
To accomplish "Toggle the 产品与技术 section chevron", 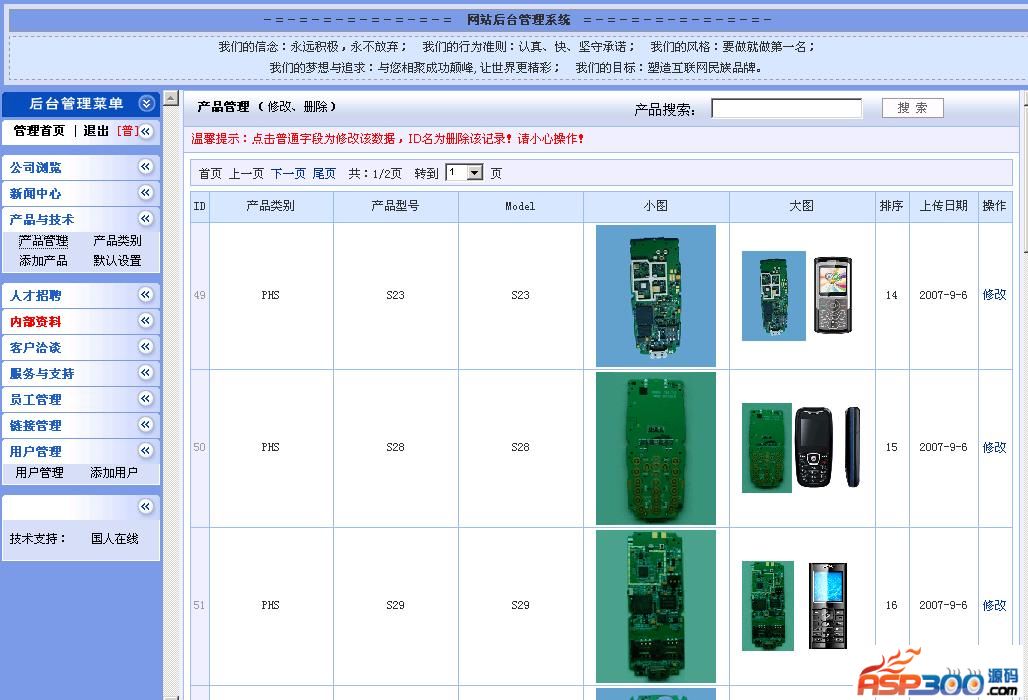I will 146,218.
